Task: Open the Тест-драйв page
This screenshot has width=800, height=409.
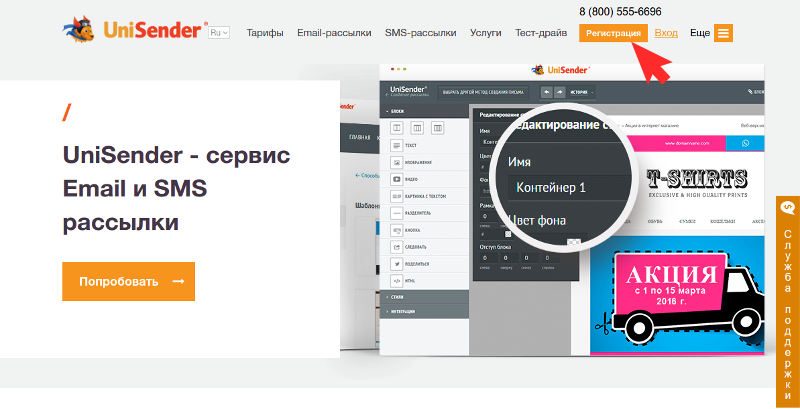Action: point(541,33)
